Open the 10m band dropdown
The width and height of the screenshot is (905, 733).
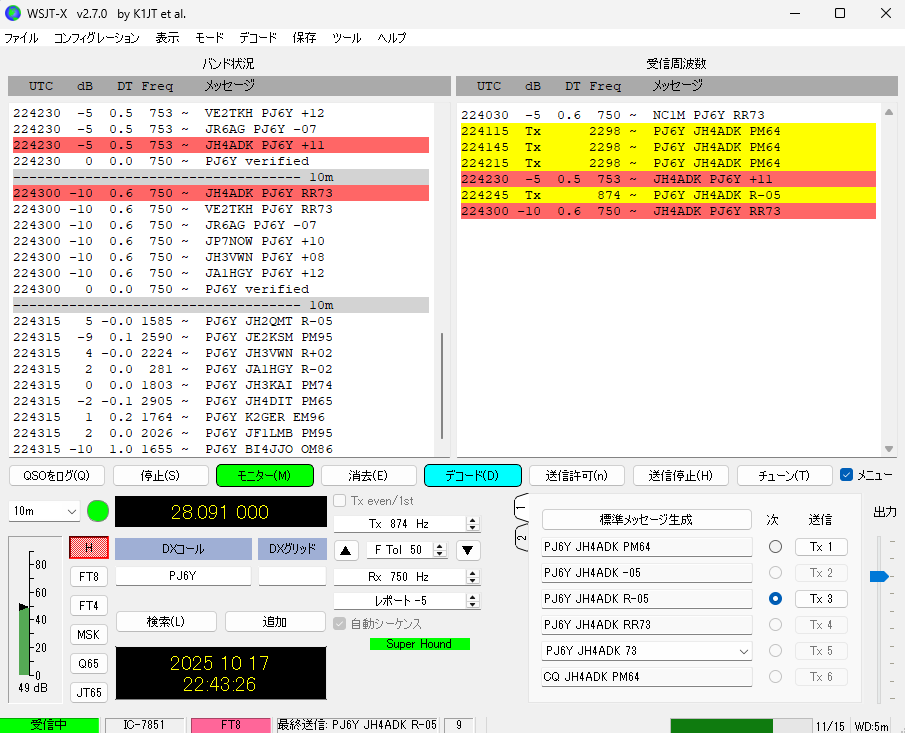click(44, 511)
